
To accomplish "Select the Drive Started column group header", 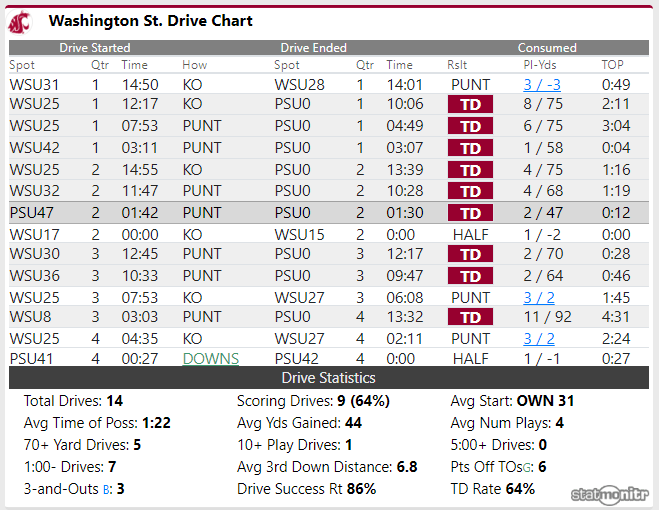I will pyautogui.click(x=95, y=48).
